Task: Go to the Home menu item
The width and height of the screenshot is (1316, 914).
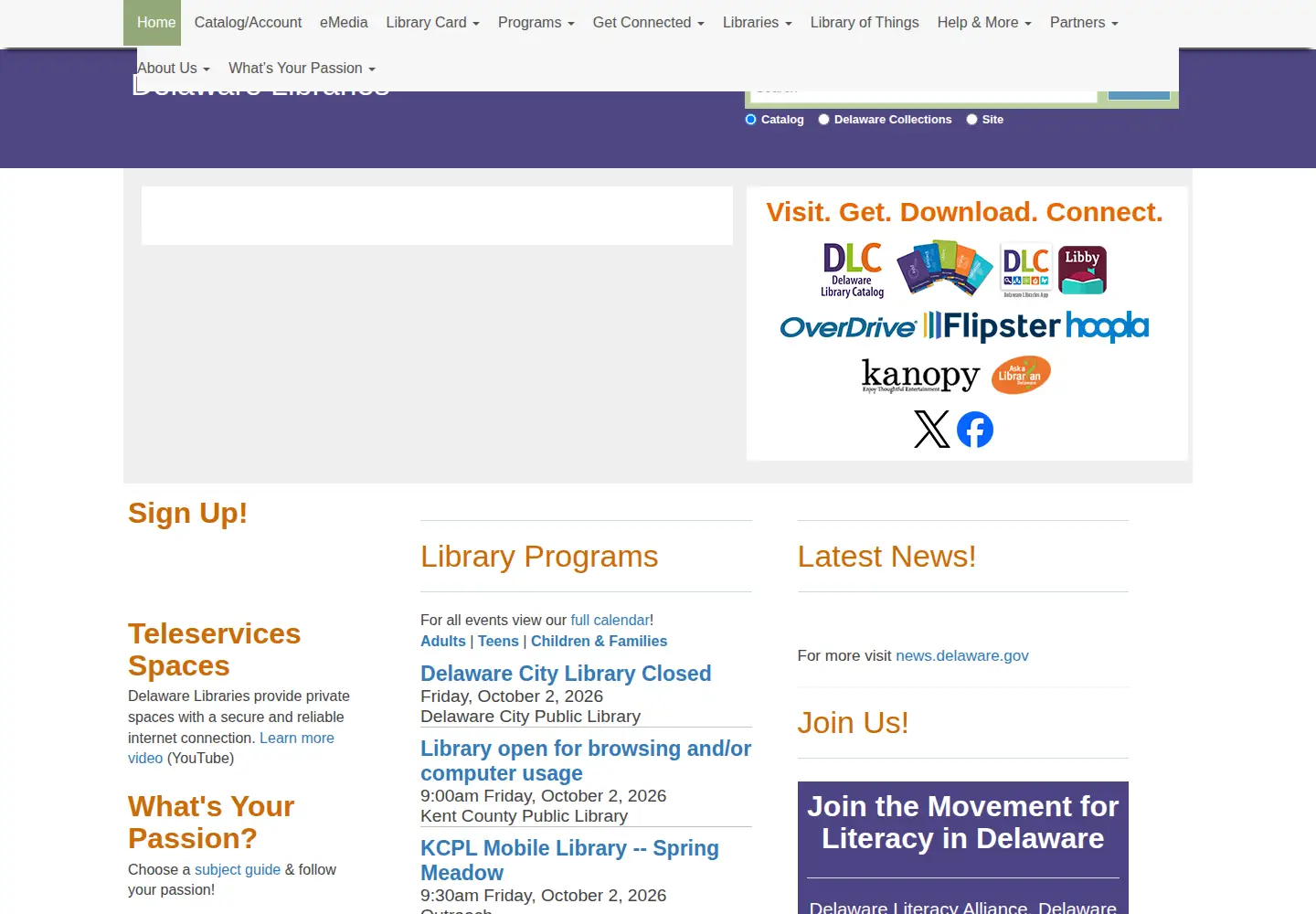Action: click(x=156, y=23)
